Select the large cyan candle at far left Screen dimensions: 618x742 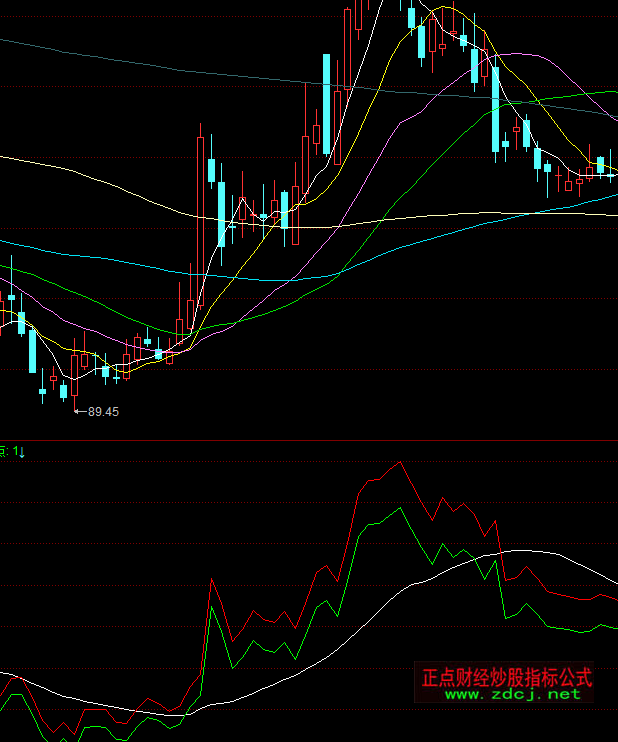click(33, 350)
